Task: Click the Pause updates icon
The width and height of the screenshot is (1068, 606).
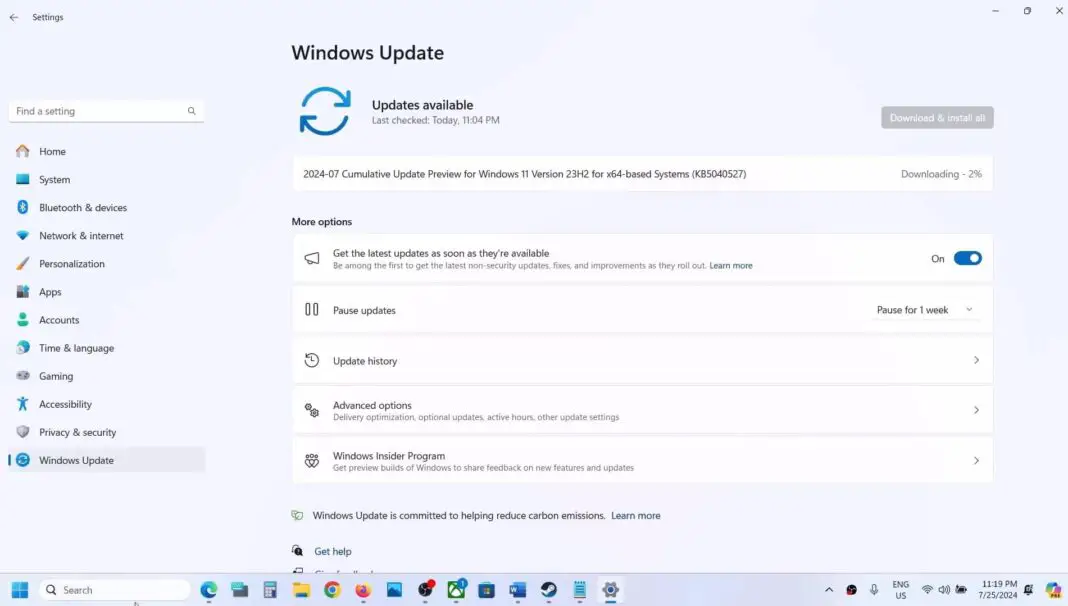Action: 311,309
